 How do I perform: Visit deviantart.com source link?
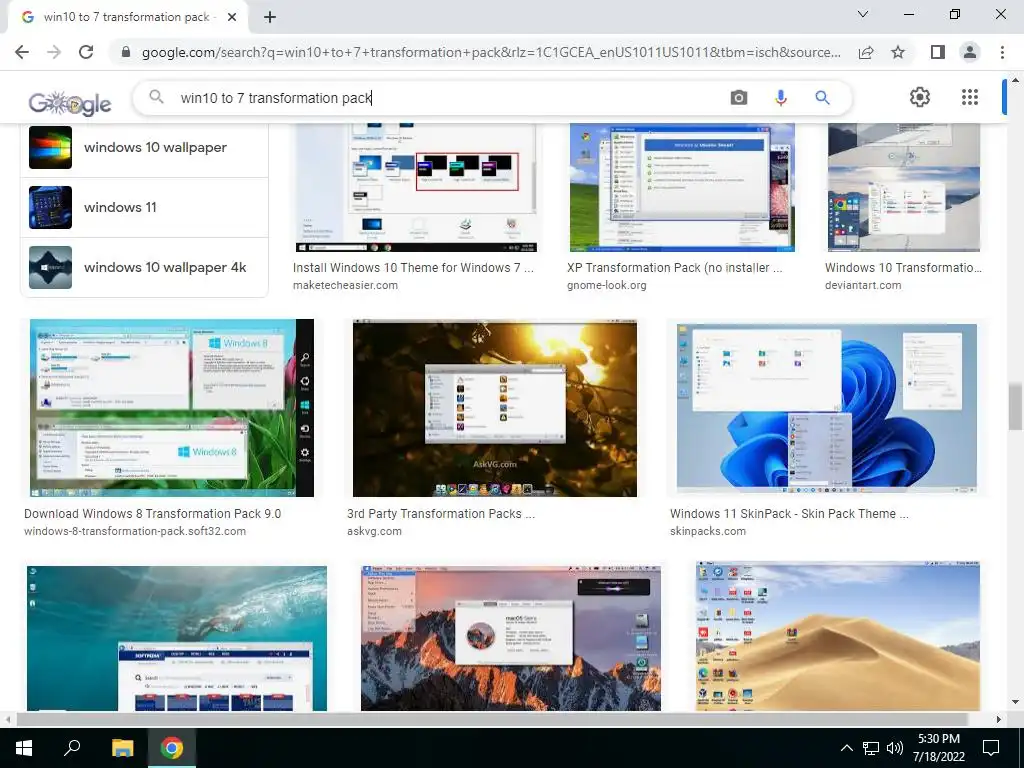click(x=863, y=285)
